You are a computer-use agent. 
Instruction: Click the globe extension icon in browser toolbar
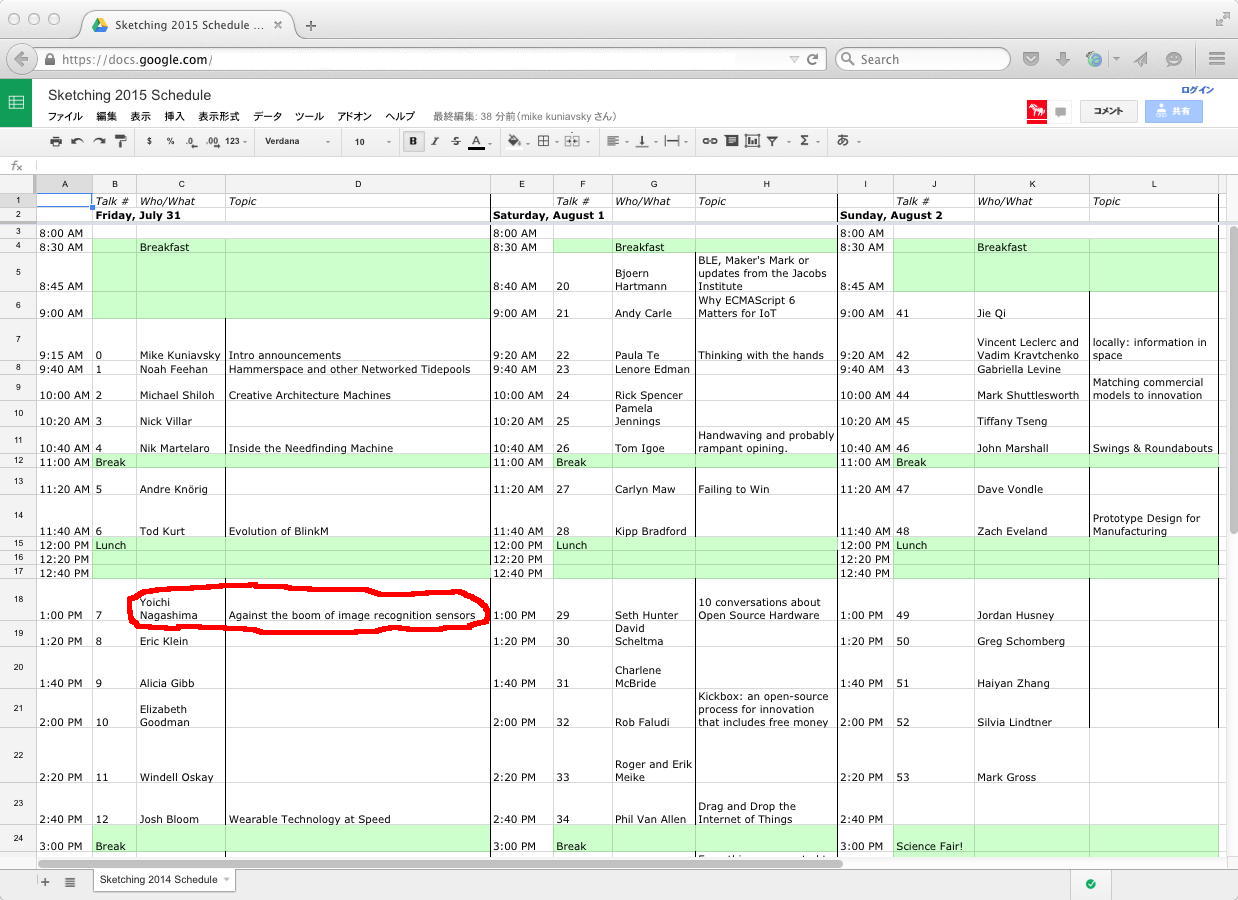tap(1094, 59)
